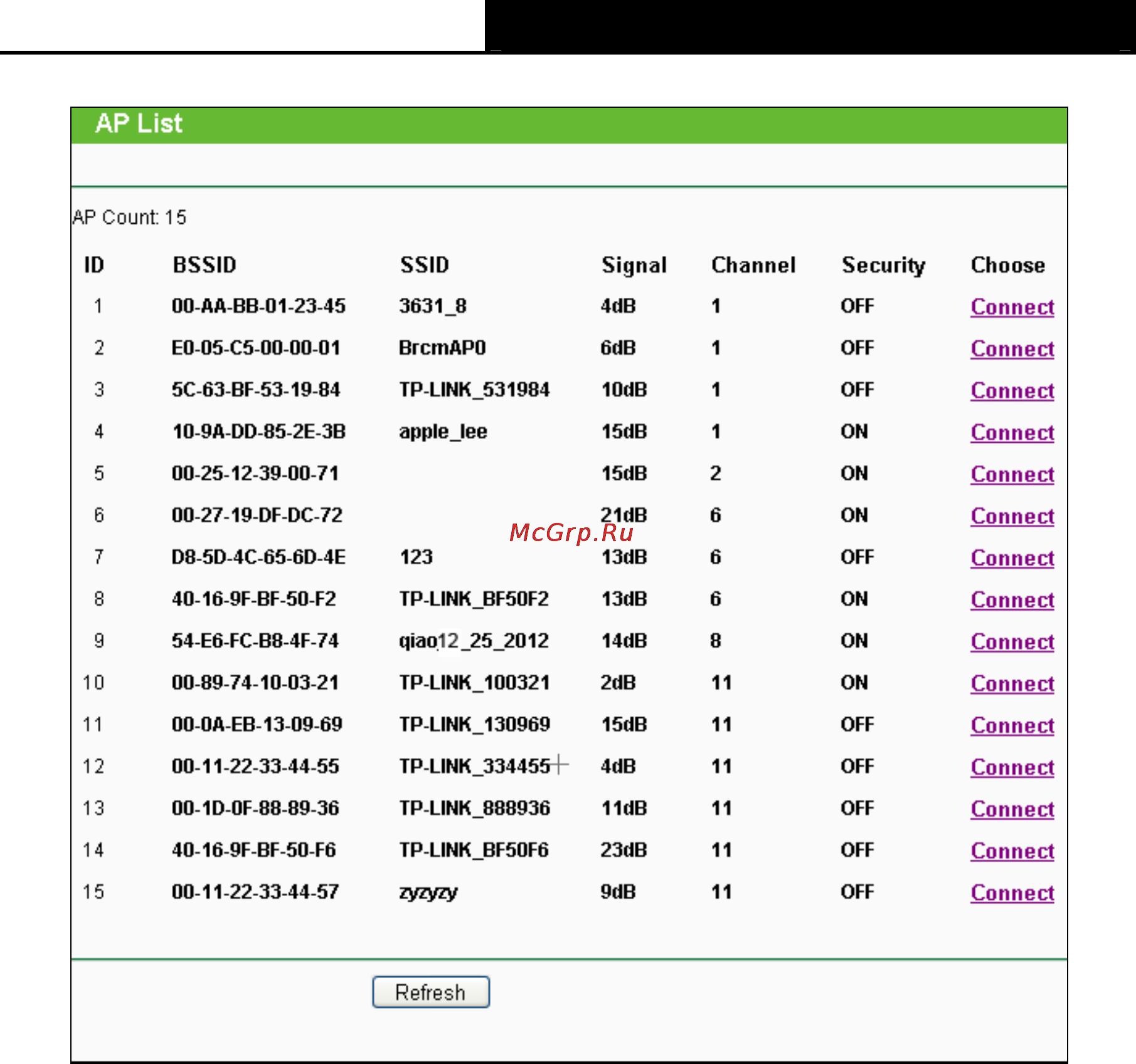
Task: Connect to BrcmAP0 network
Action: click(x=1012, y=349)
